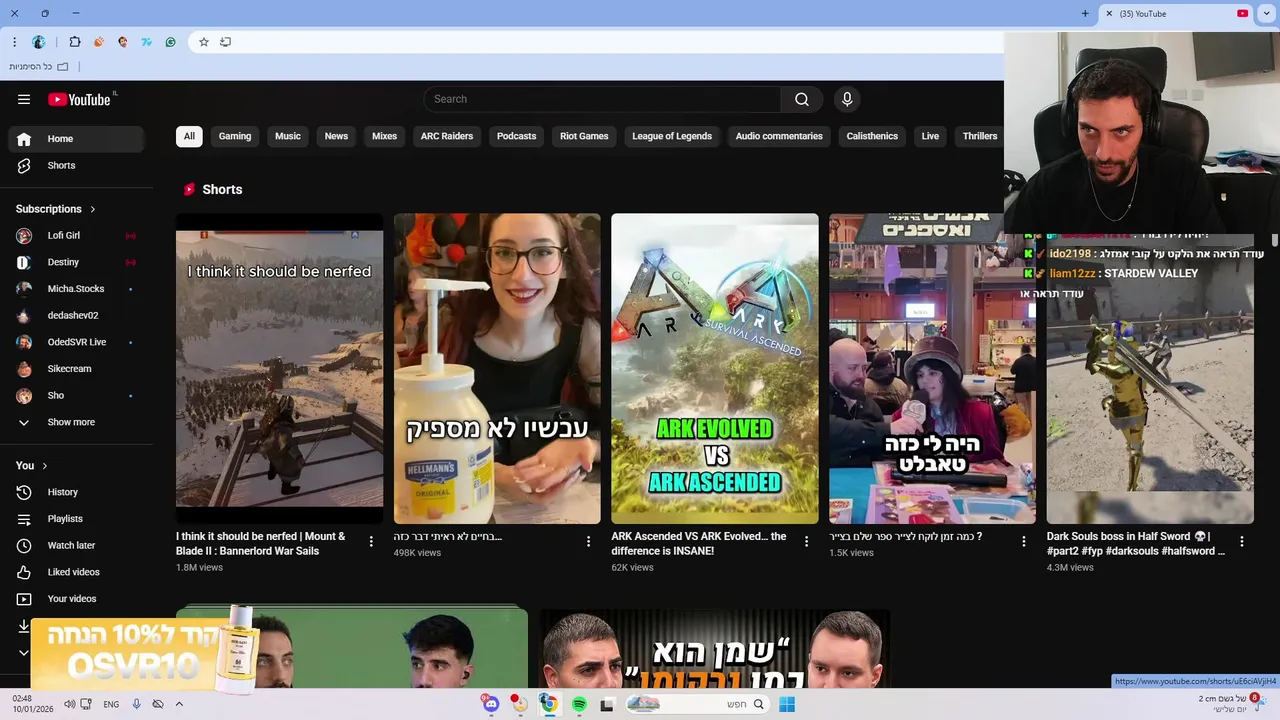Open options menu for Dark Souls boss short

pos(1242,541)
